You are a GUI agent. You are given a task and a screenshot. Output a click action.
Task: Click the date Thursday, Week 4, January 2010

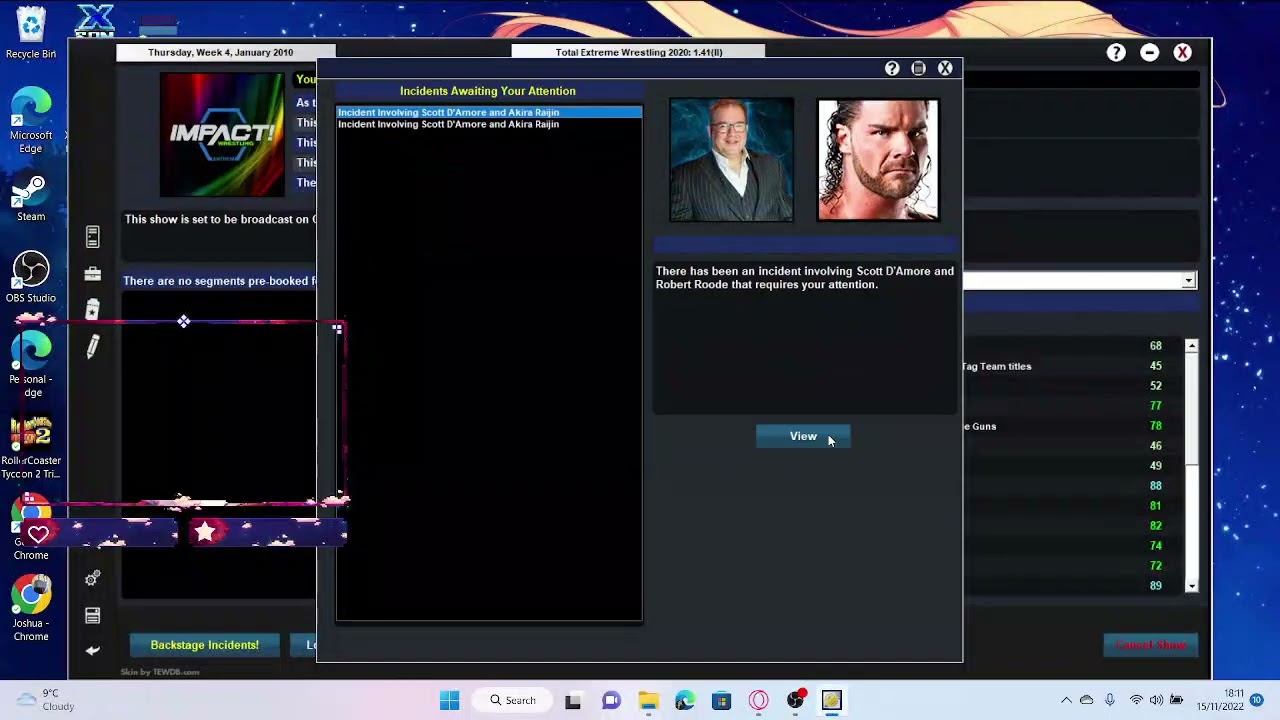tap(221, 52)
